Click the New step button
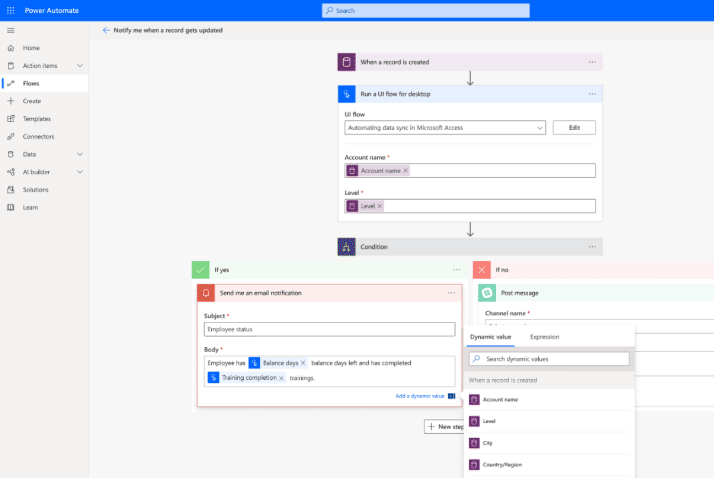714x478 pixels. 444,427
